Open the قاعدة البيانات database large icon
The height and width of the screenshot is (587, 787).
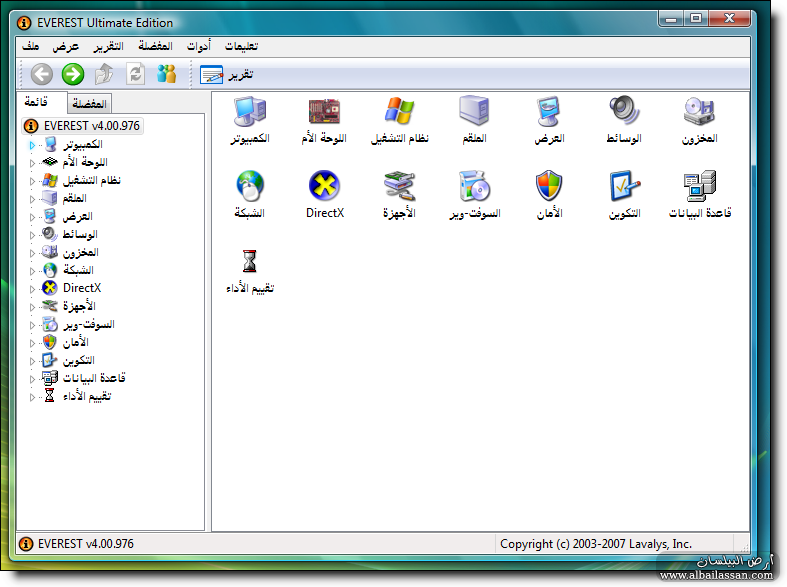(x=700, y=195)
